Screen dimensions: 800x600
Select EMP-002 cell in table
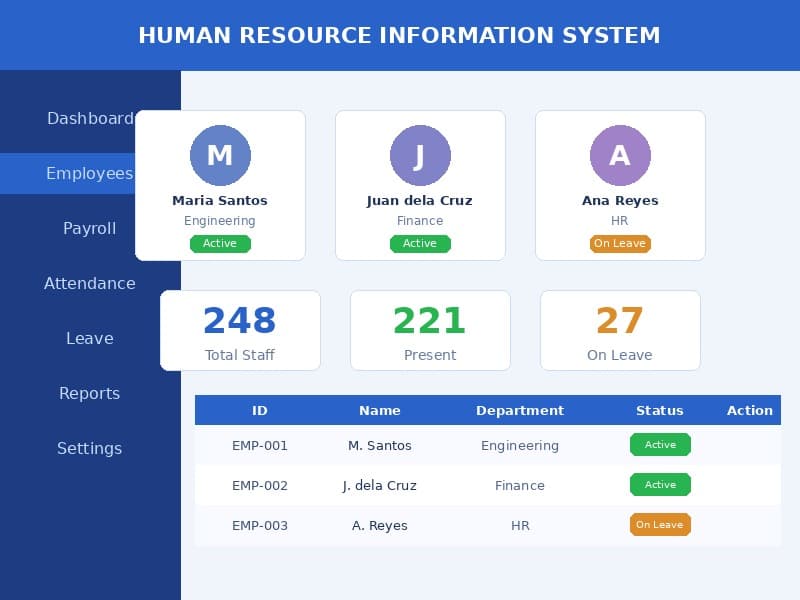click(260, 485)
